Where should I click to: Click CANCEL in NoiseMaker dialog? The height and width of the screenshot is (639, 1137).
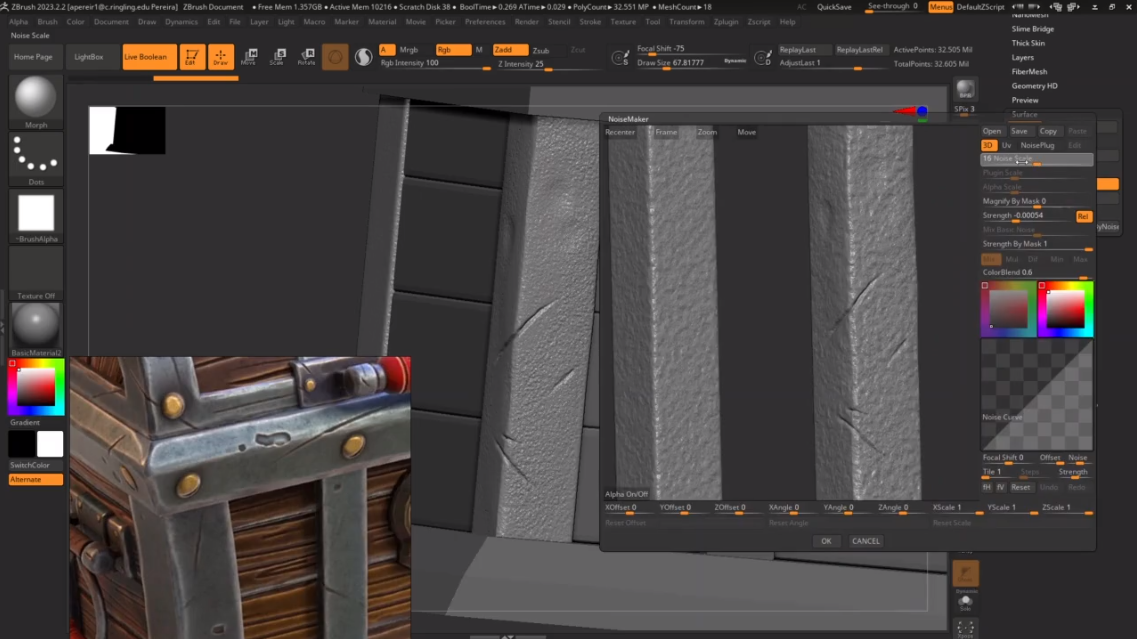point(866,541)
